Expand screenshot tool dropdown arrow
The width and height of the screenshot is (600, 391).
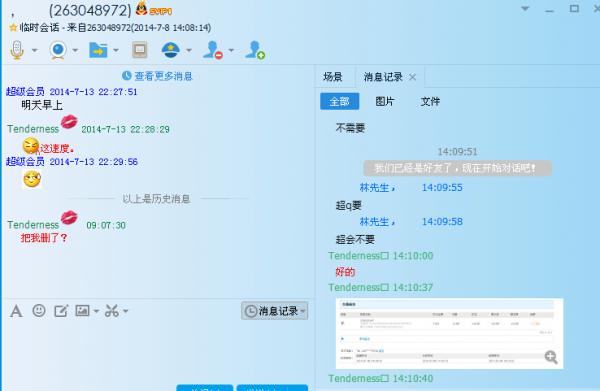tap(126, 311)
